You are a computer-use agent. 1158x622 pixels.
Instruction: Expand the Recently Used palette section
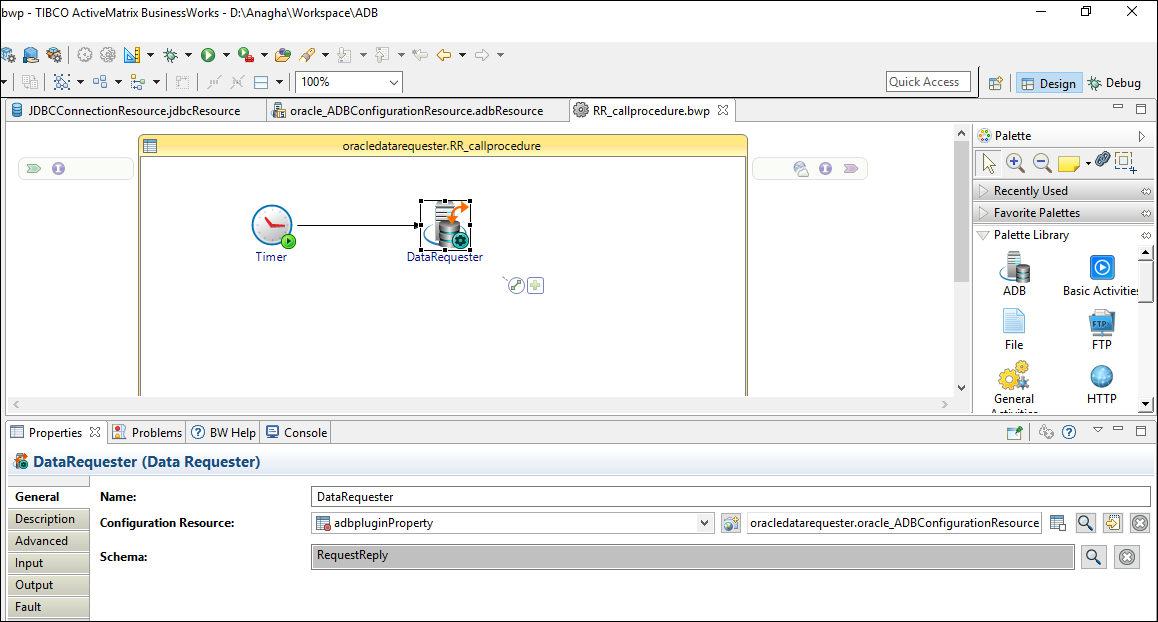(x=1030, y=191)
